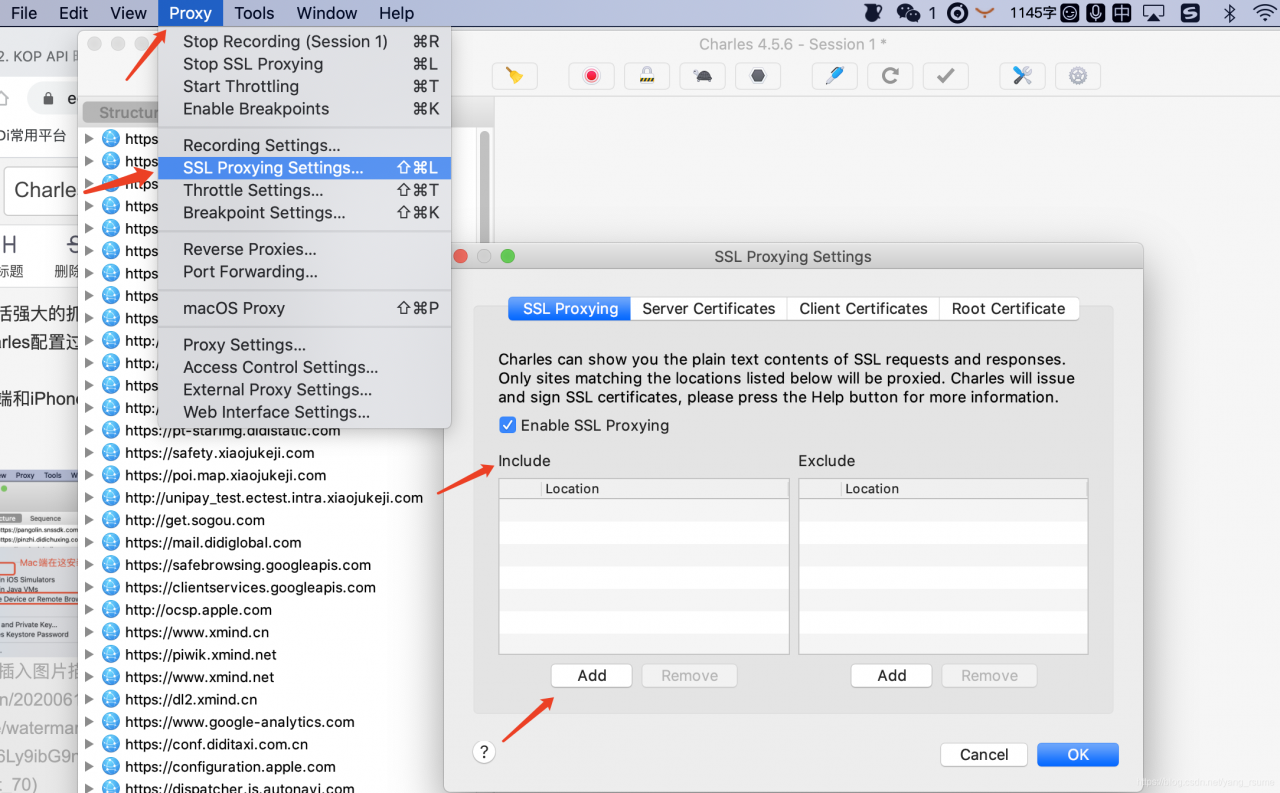Click the globe icon beside get.sogou.com
This screenshot has height=793, width=1280.
click(110, 520)
